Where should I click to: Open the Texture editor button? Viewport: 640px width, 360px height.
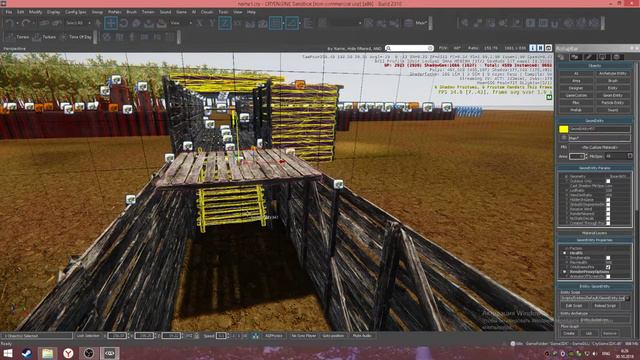tap(44, 37)
